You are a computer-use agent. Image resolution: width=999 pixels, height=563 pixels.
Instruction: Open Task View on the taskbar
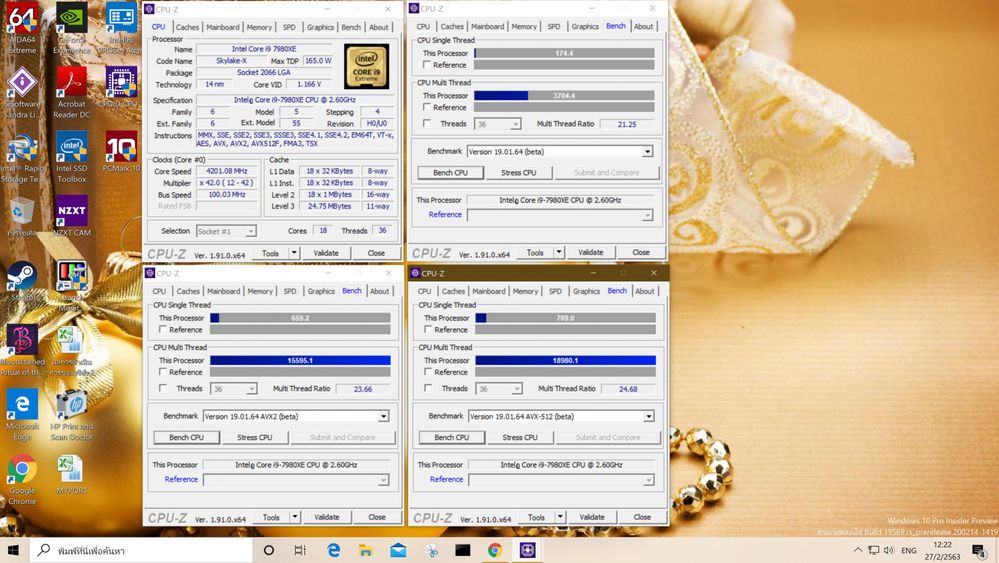click(x=300, y=550)
